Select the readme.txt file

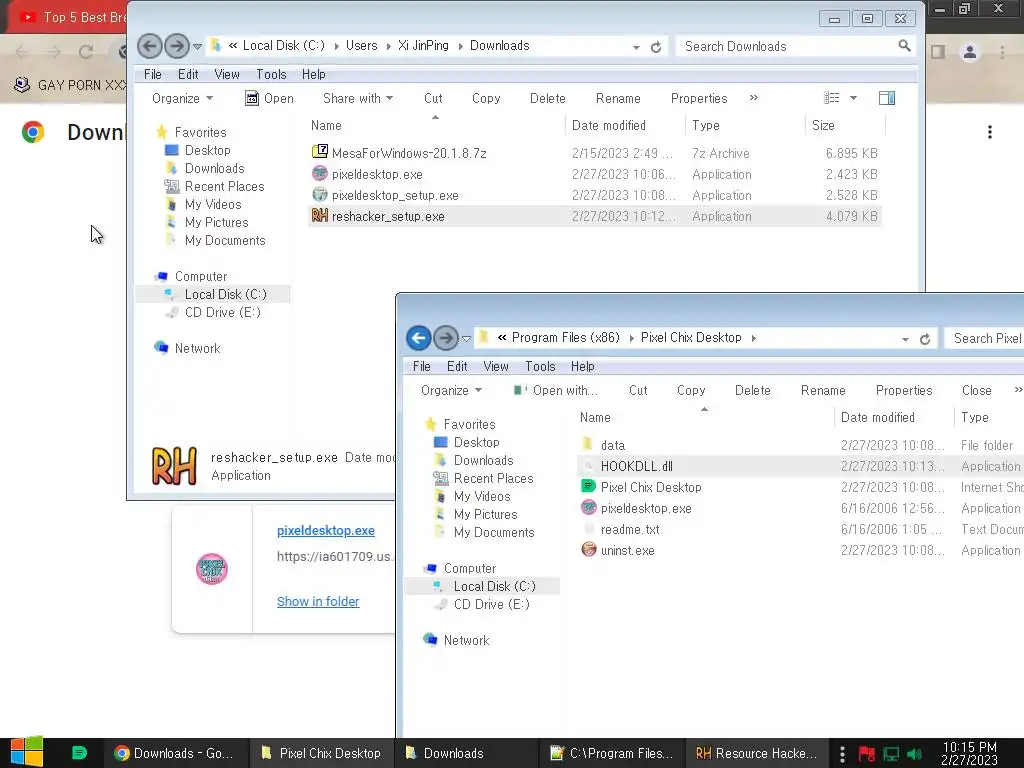pos(630,529)
